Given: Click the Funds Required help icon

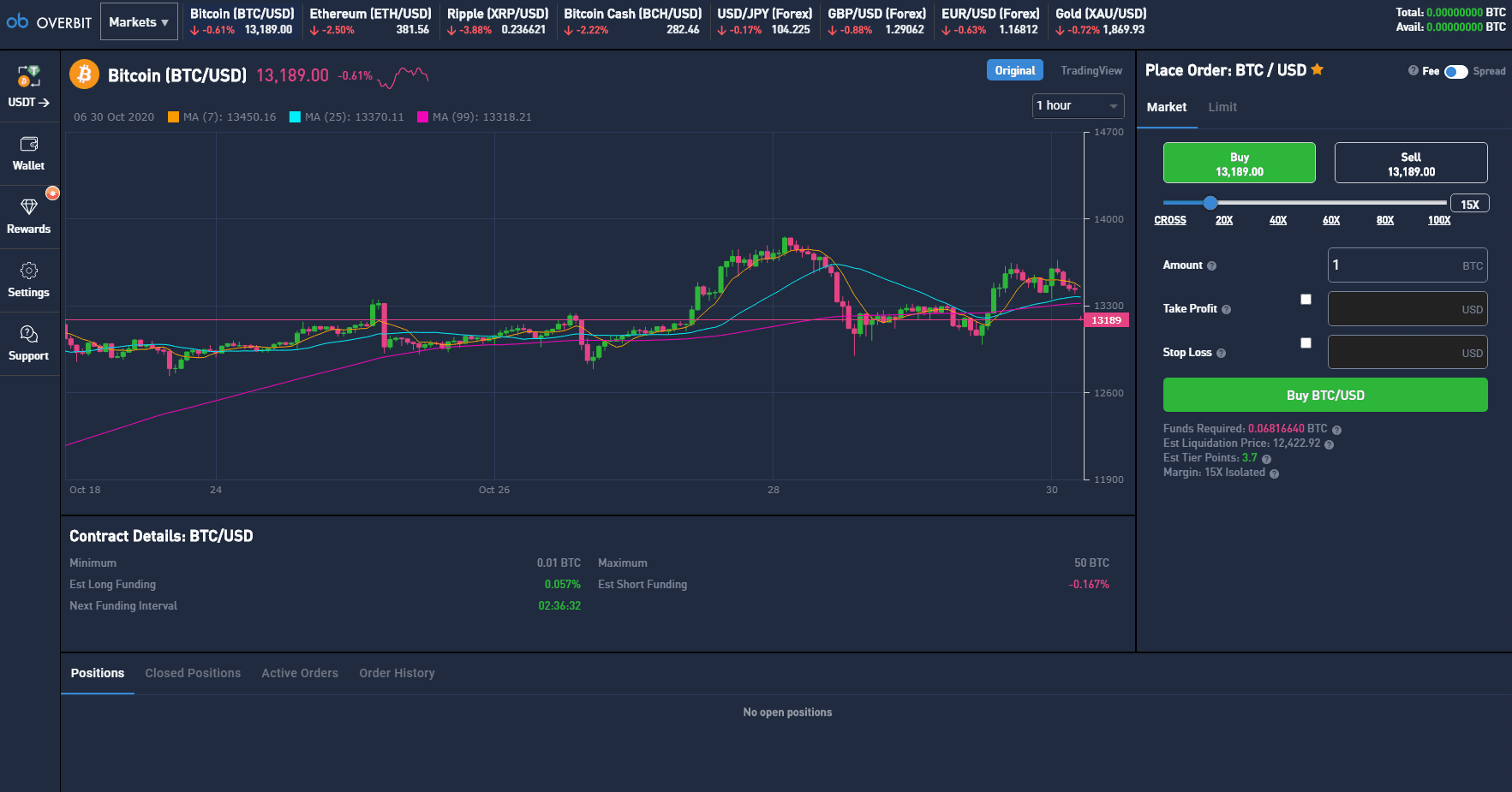Looking at the screenshot, I should [1336, 430].
